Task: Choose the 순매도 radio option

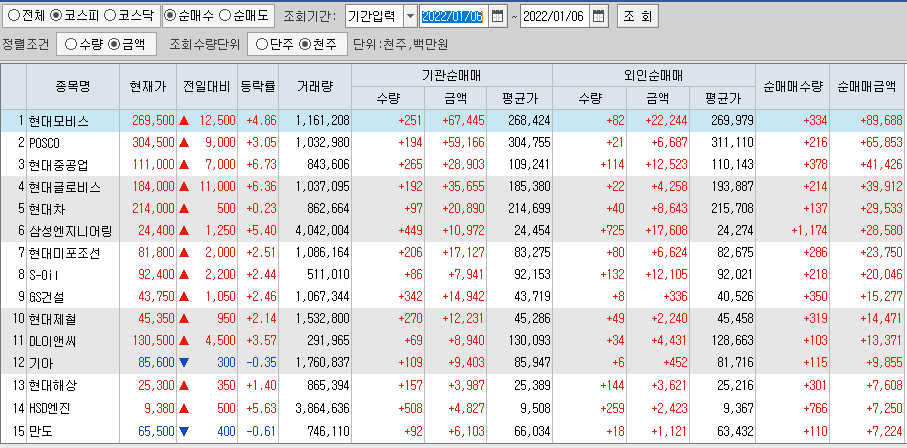Action: coord(225,16)
